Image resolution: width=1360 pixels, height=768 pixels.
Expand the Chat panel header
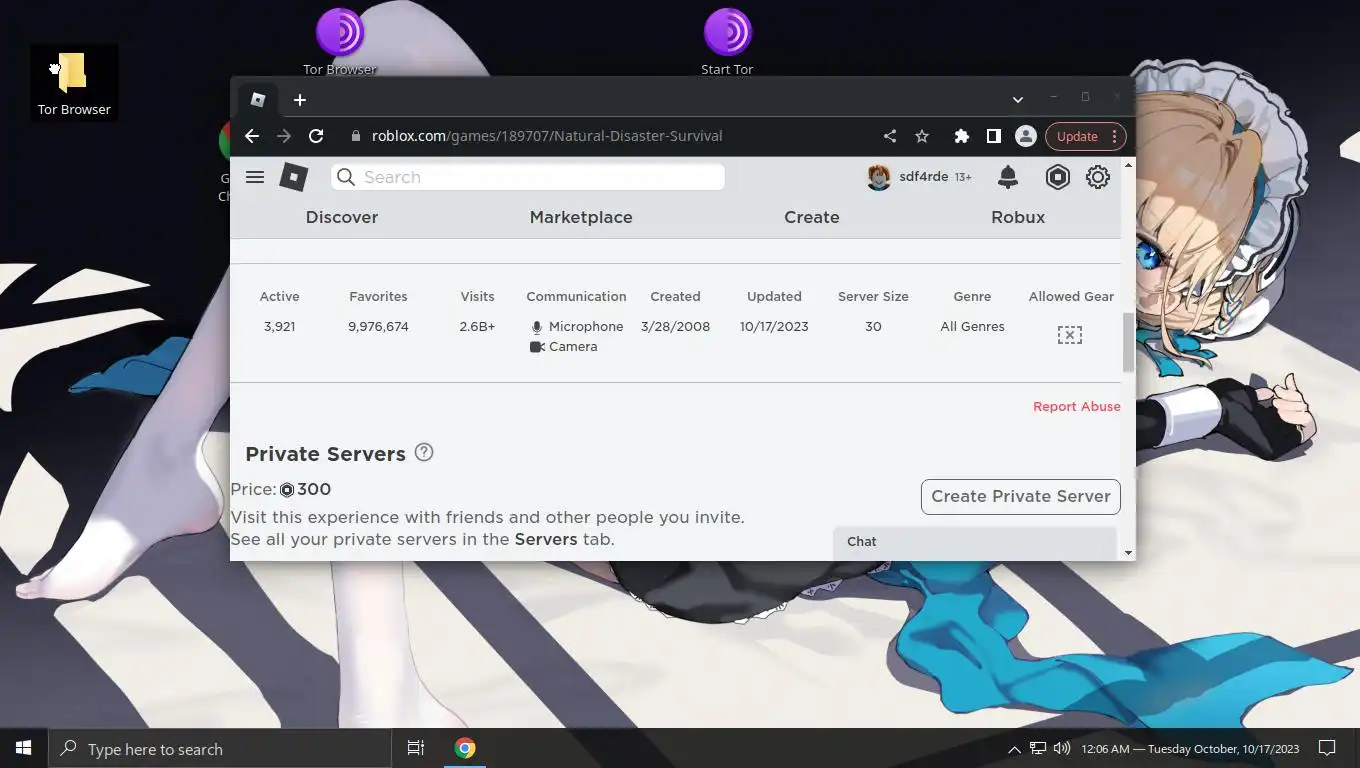(975, 541)
